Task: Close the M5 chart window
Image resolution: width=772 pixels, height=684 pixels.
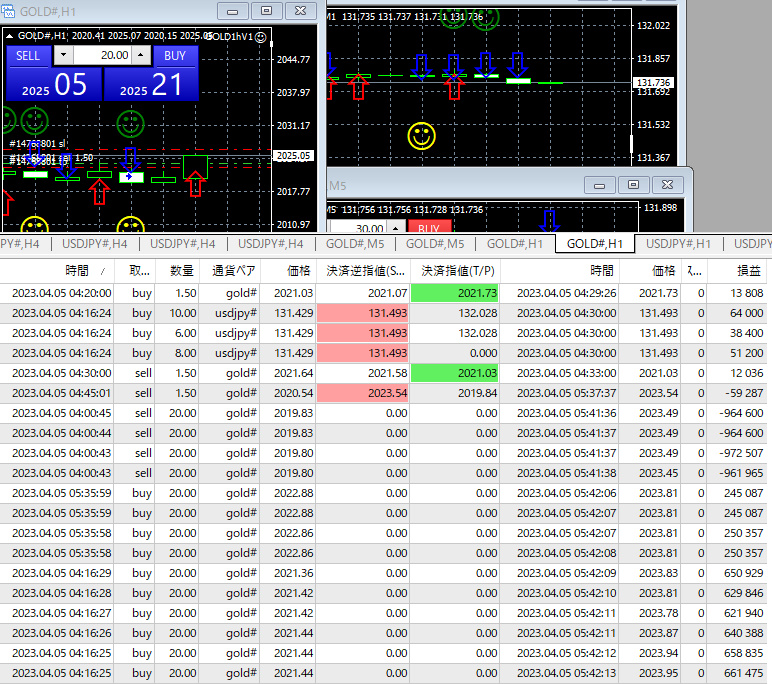Action: [x=667, y=185]
